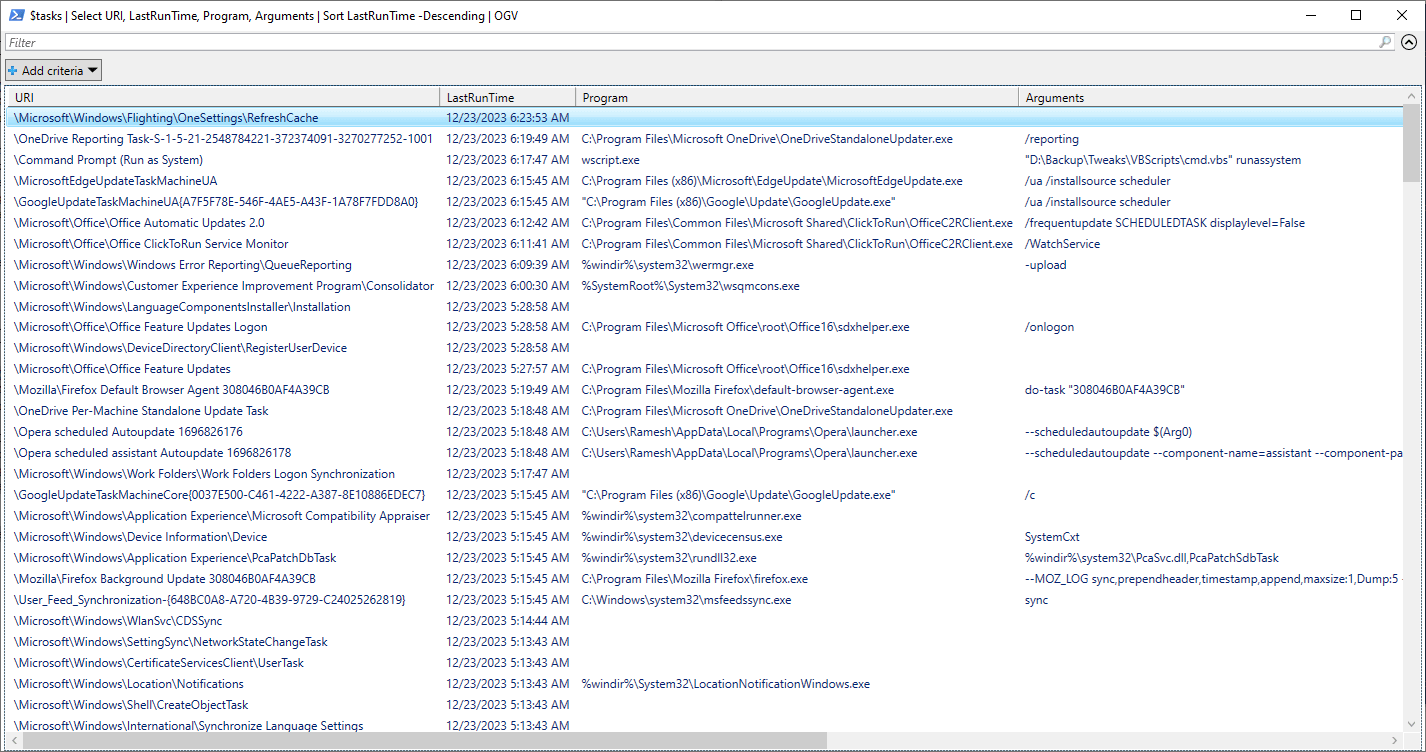Select the CertificateServicesClient\UserTask row
The image size is (1426, 752).
pyautogui.click(x=705, y=663)
